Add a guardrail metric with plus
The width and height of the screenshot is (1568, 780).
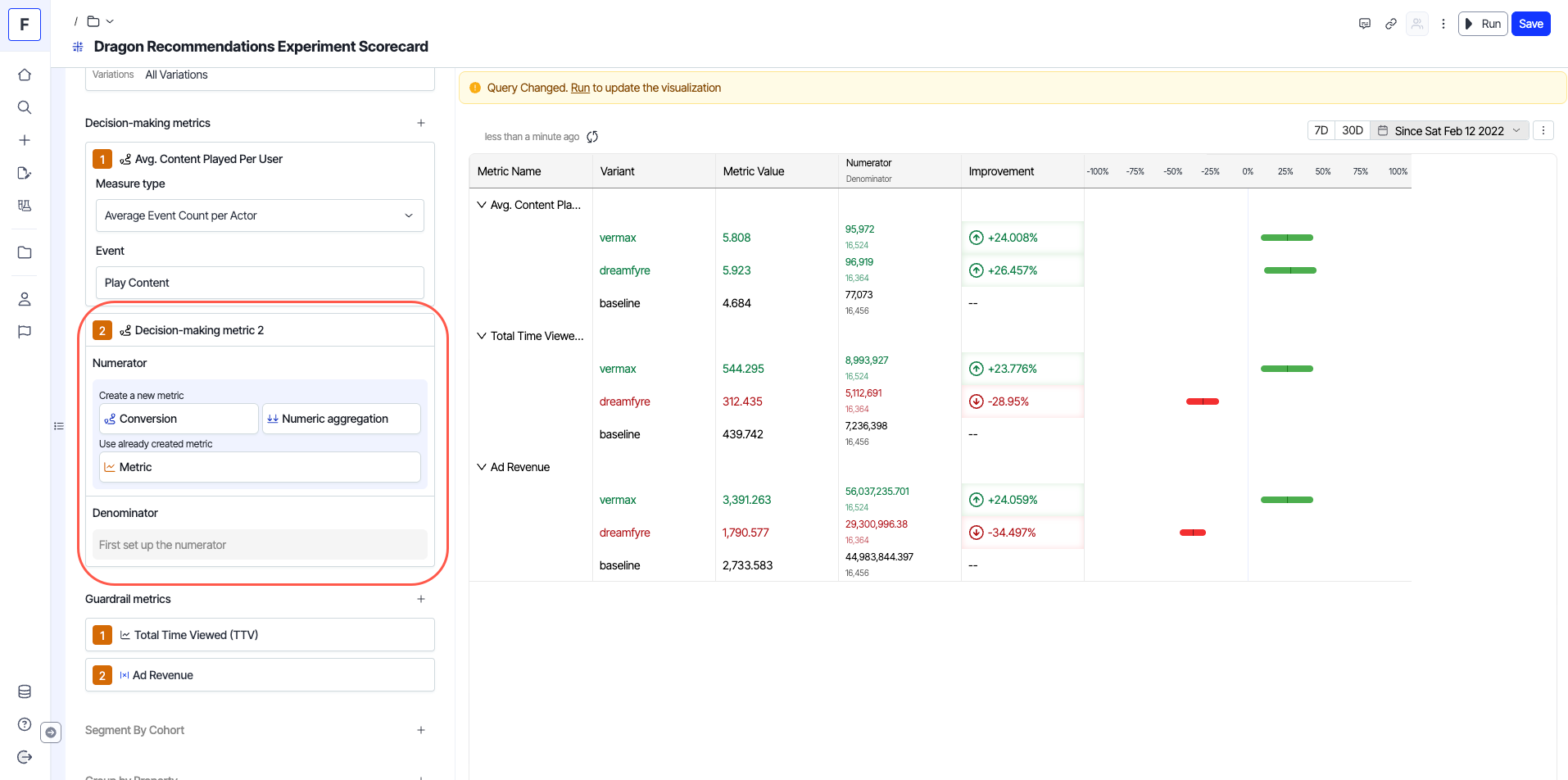(x=421, y=599)
